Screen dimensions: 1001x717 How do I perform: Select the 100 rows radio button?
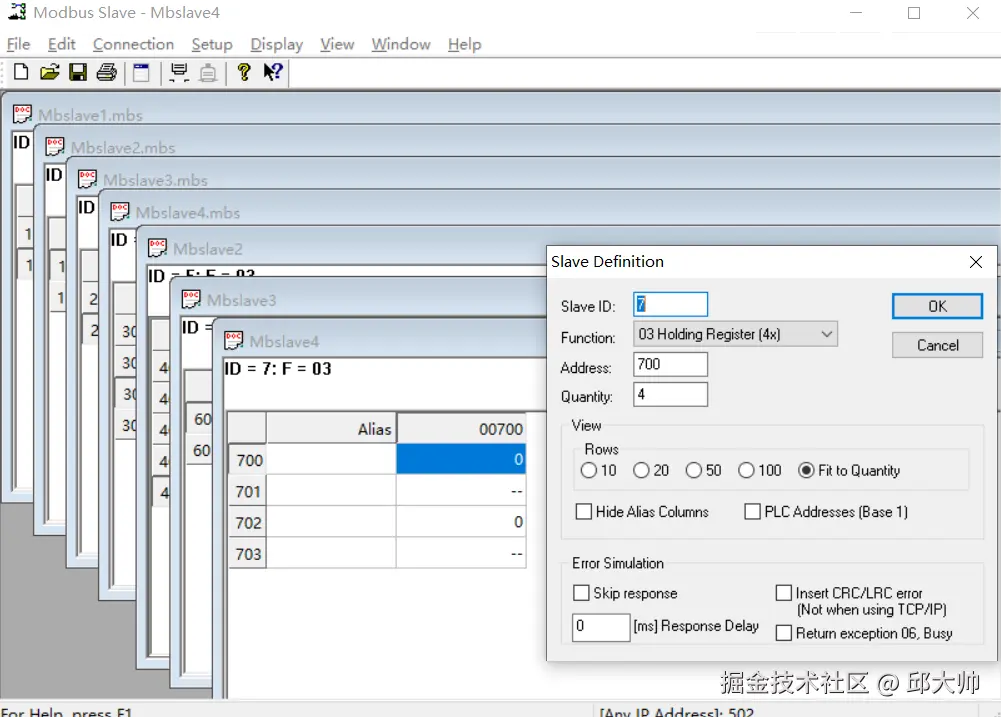(x=746, y=471)
